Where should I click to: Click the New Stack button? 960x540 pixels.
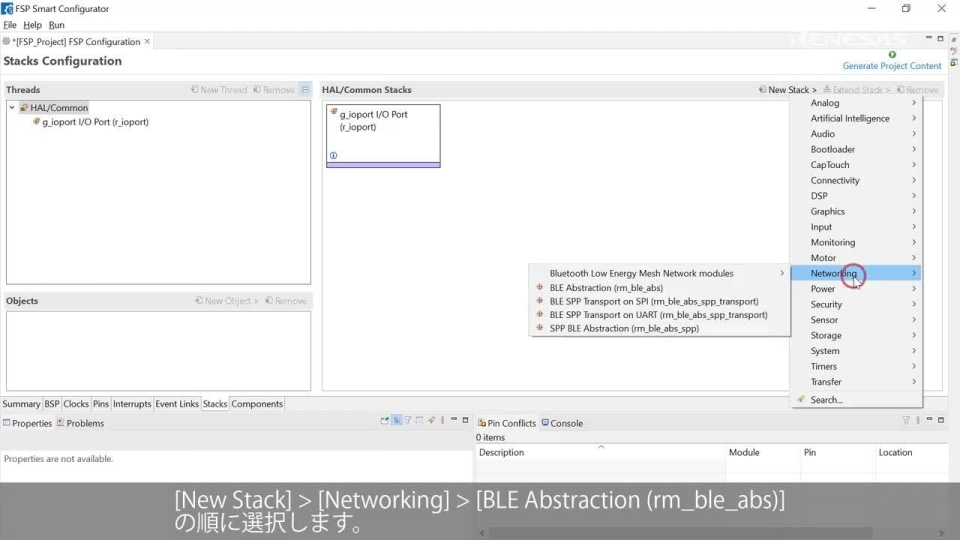[787, 90]
